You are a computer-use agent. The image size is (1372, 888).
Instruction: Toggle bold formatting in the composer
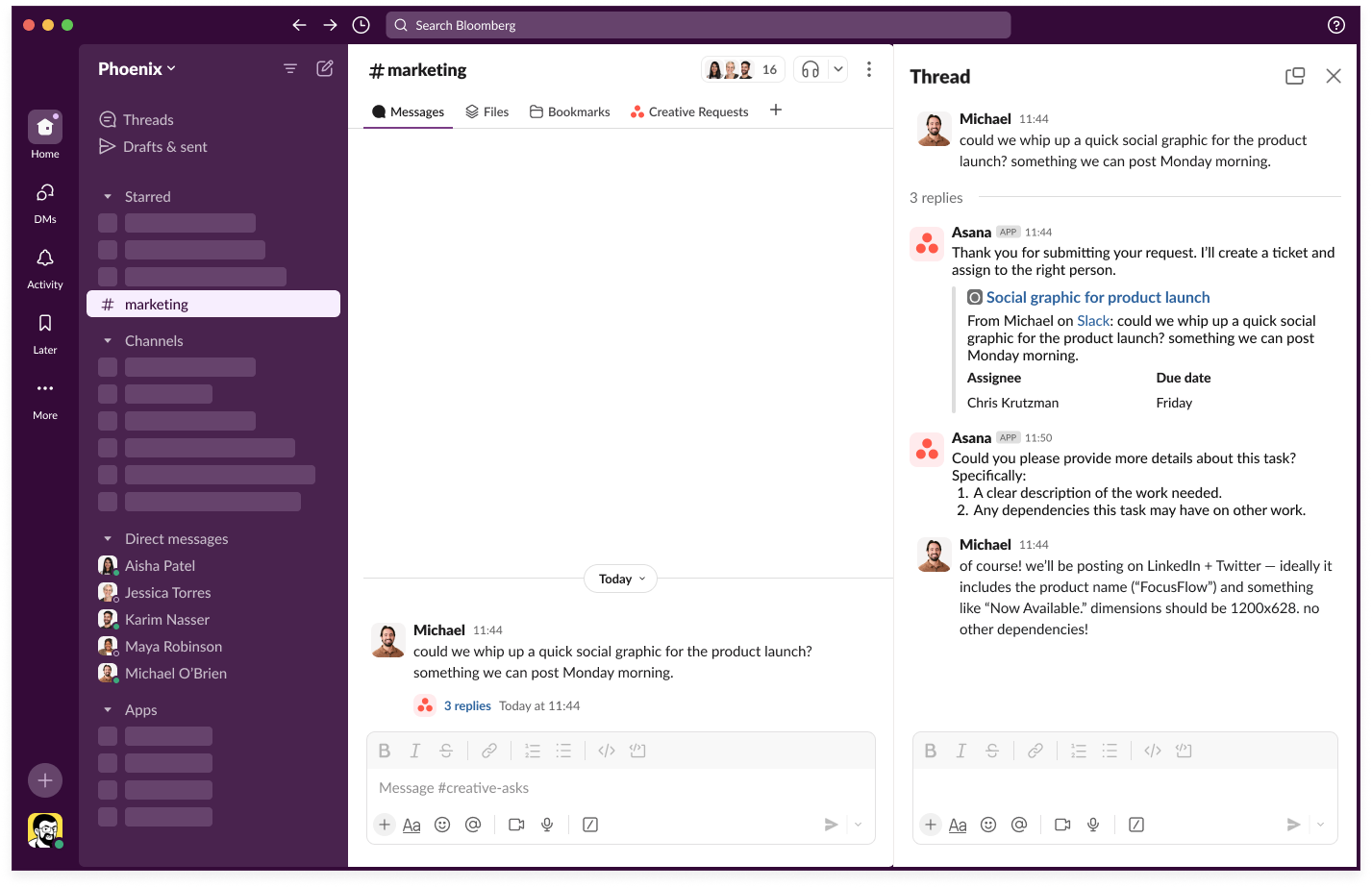tap(384, 750)
